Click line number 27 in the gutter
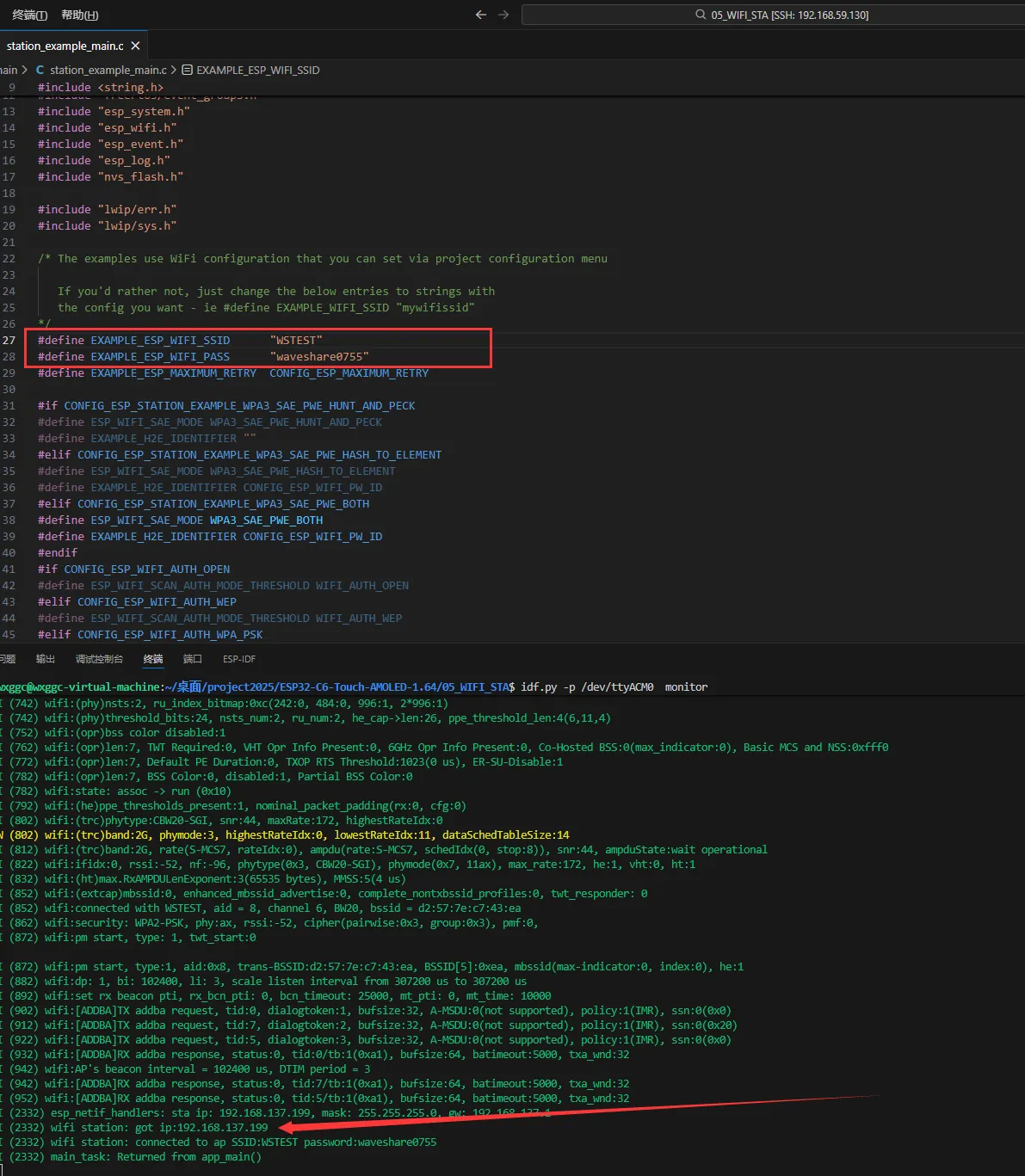 click(x=9, y=340)
